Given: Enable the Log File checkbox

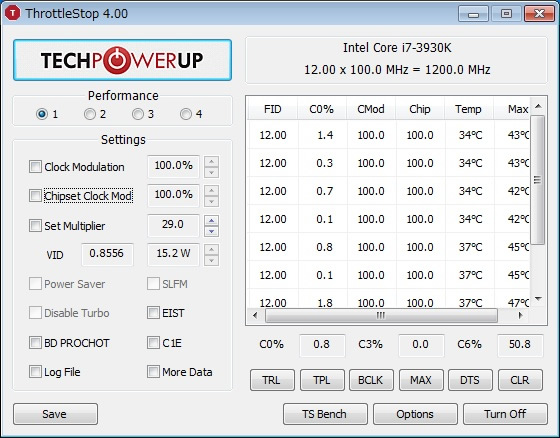Looking at the screenshot, I should pos(35,372).
